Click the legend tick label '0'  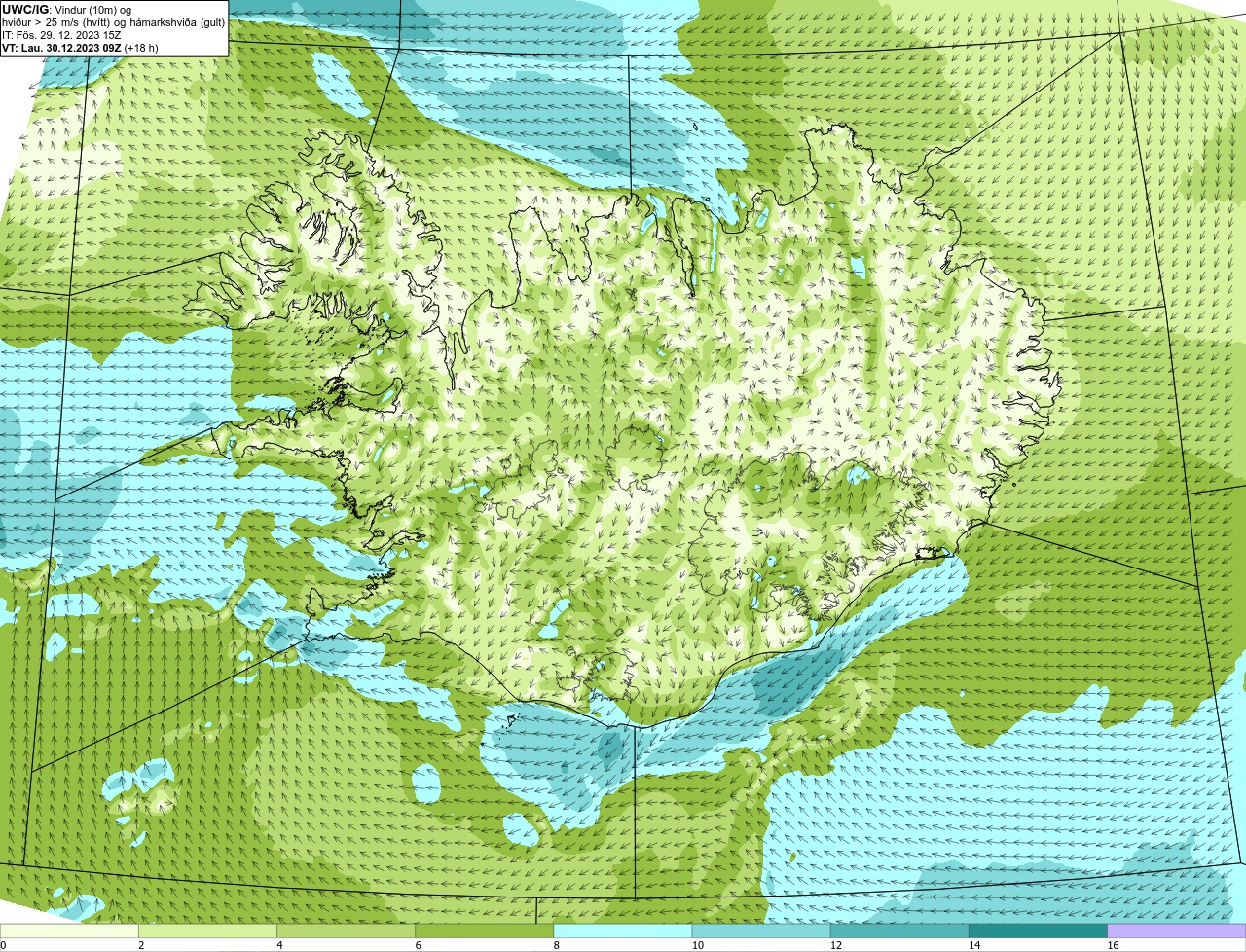tap(3, 945)
